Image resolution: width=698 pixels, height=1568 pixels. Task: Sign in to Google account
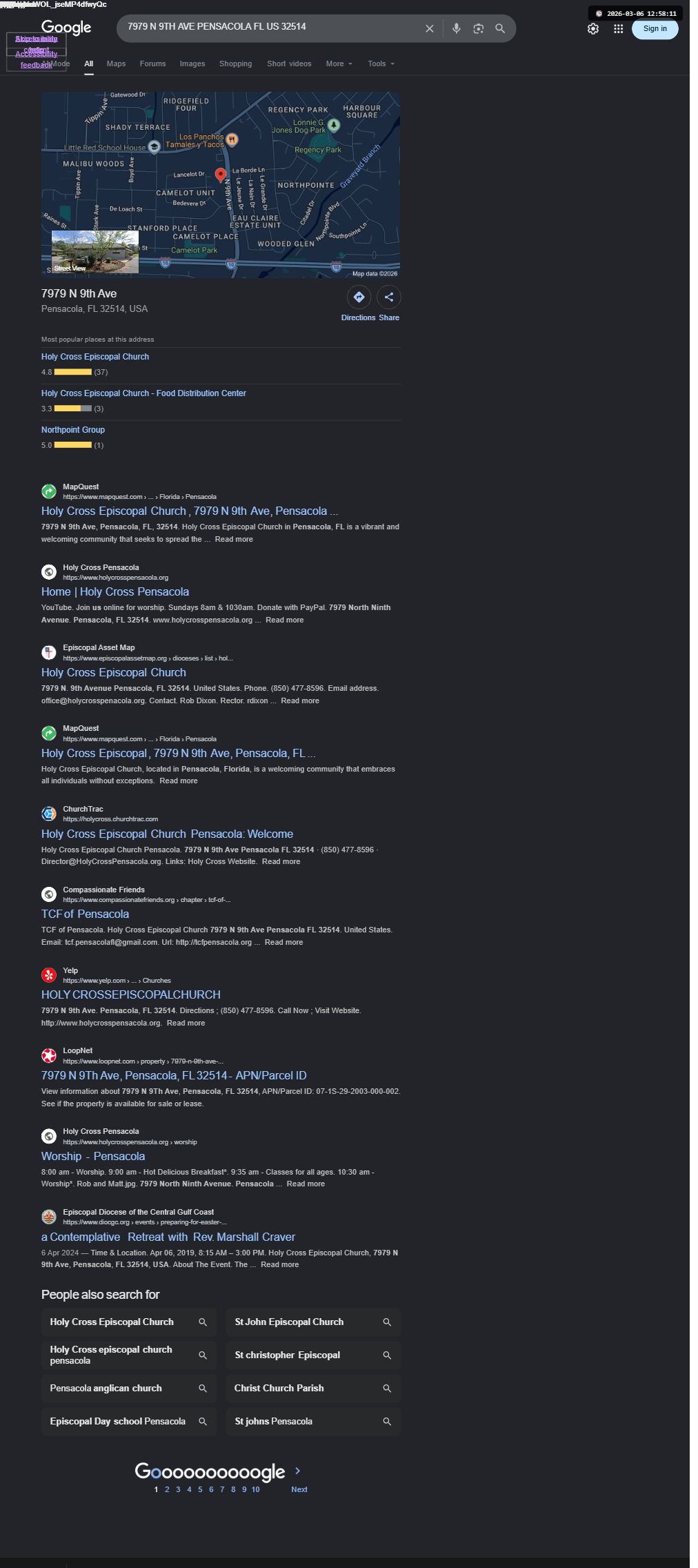(x=655, y=29)
